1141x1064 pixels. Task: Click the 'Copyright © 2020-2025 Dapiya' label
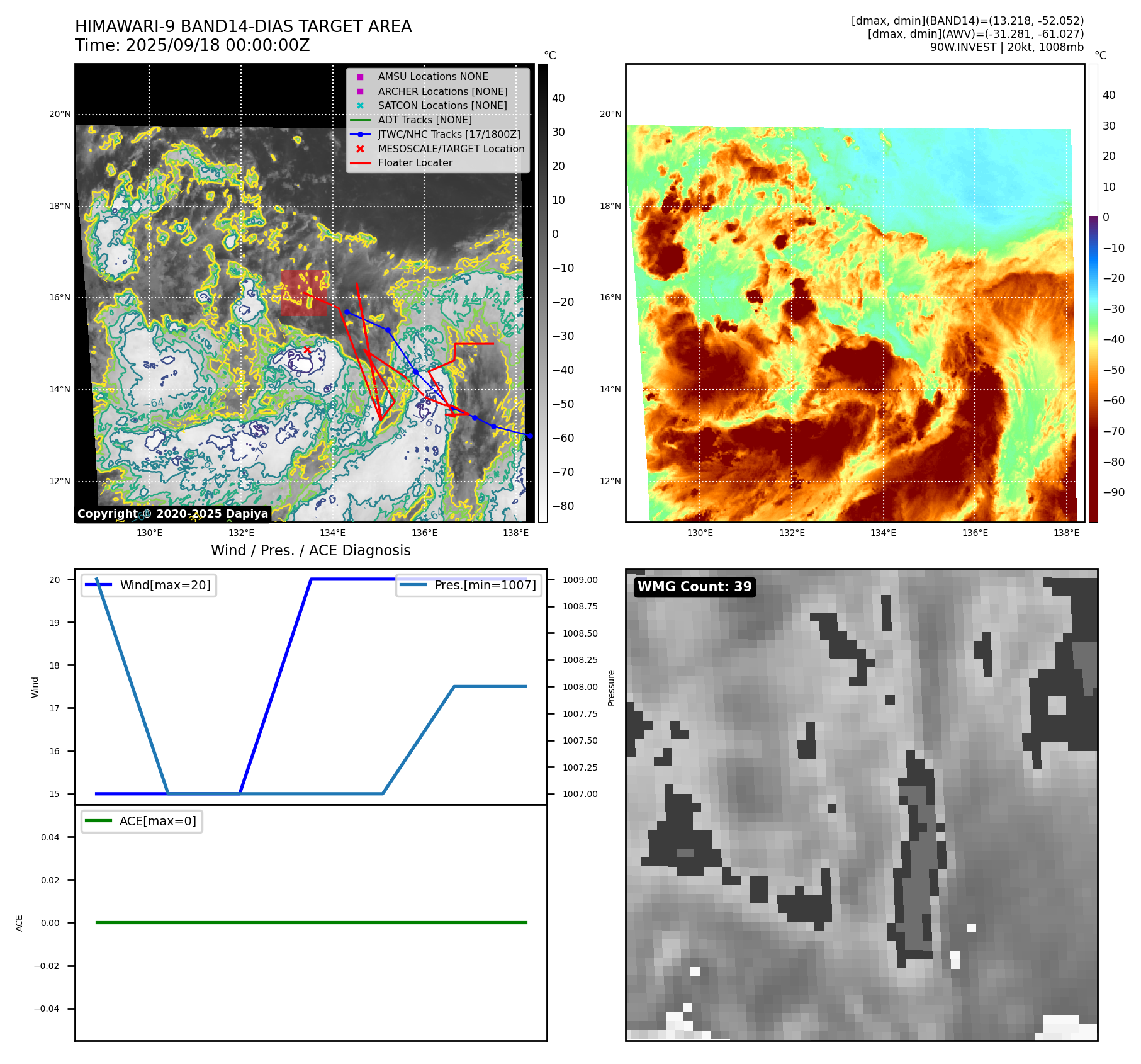click(172, 514)
